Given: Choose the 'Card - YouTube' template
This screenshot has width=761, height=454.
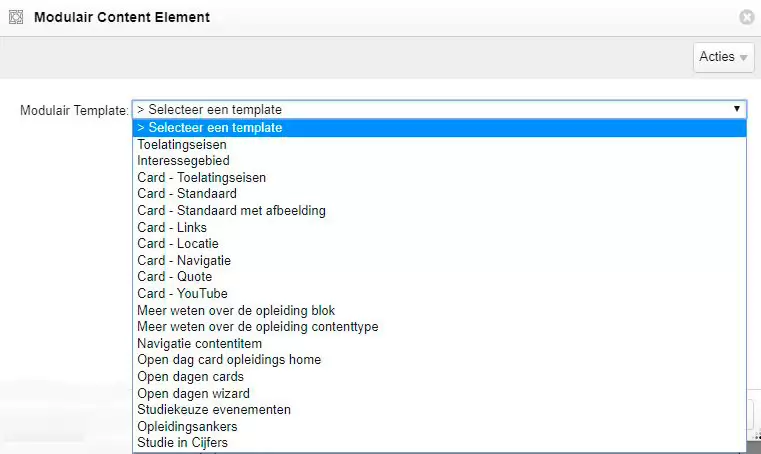Looking at the screenshot, I should point(182,293).
